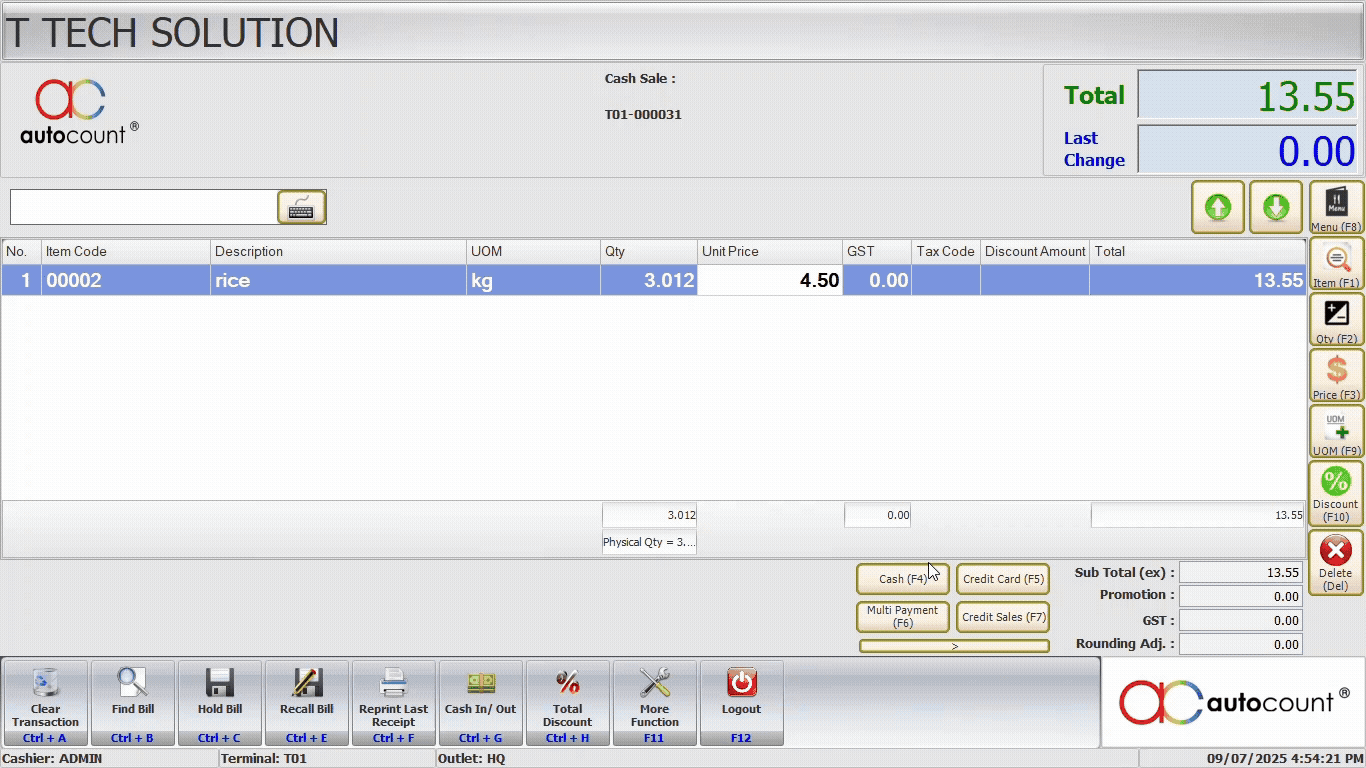Click the Logout button
The image size is (1366, 768).
tap(741, 702)
